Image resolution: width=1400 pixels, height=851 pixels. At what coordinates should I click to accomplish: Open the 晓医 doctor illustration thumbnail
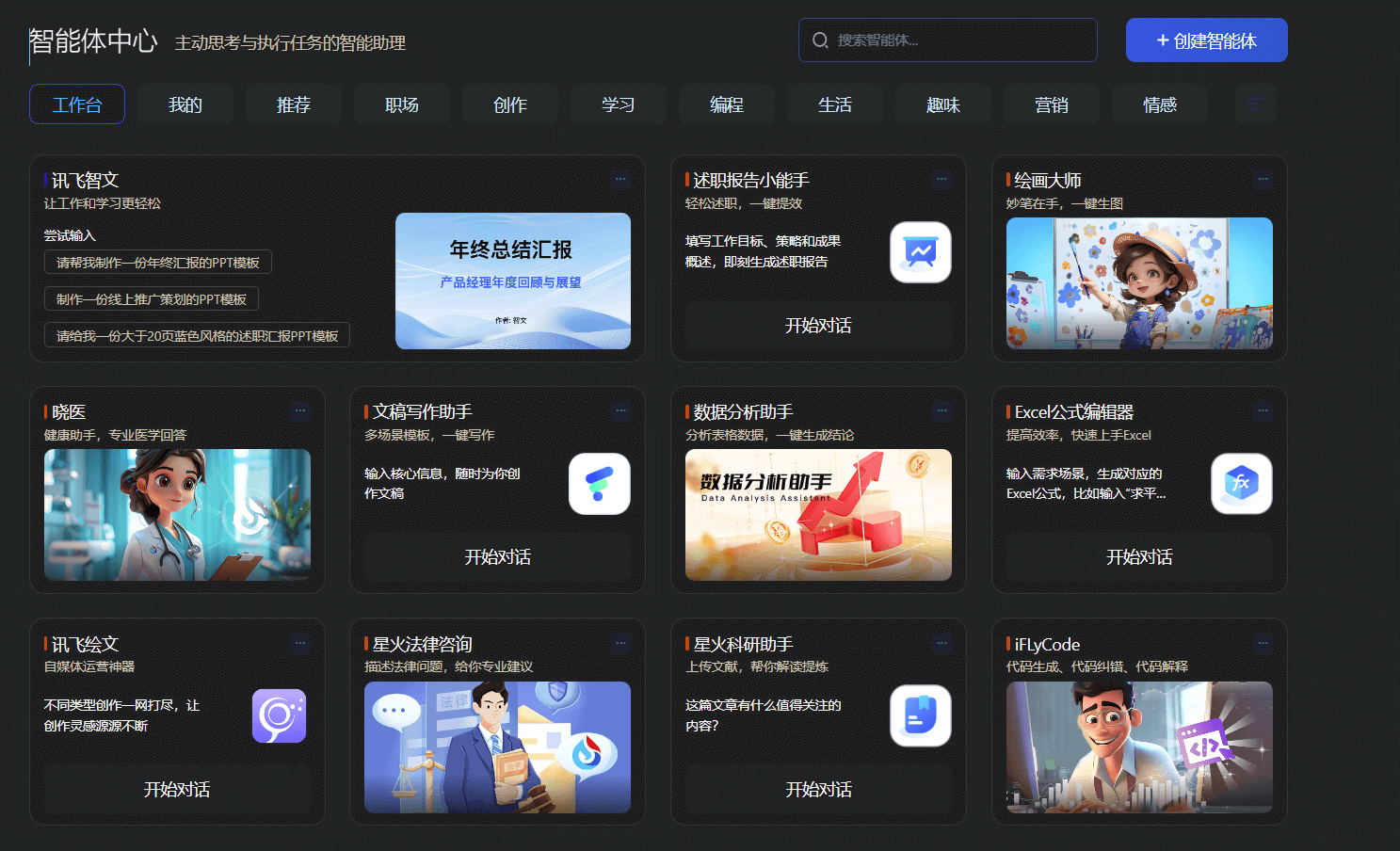pyautogui.click(x=177, y=515)
